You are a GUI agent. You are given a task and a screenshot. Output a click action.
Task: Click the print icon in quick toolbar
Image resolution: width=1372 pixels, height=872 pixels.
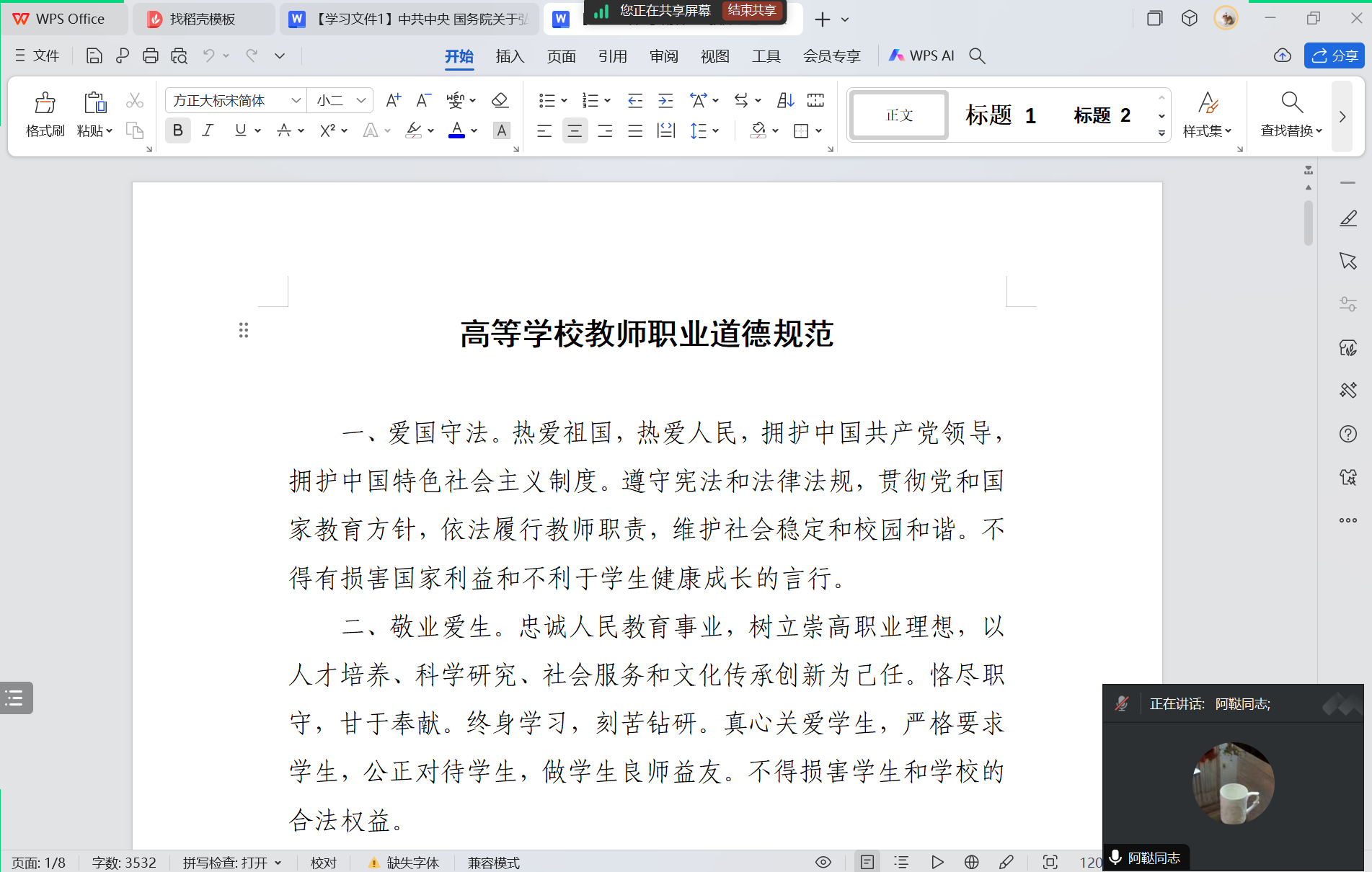pyautogui.click(x=150, y=56)
